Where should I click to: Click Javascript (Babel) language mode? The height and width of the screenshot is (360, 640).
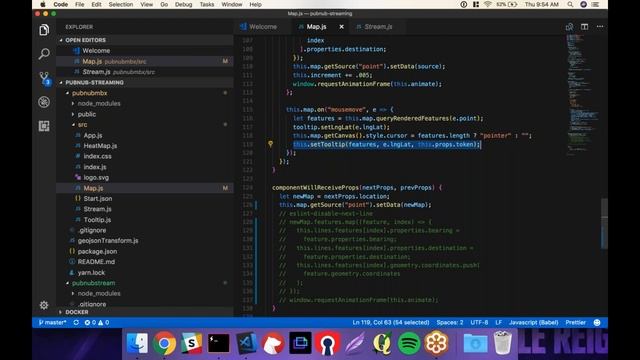(x=533, y=322)
